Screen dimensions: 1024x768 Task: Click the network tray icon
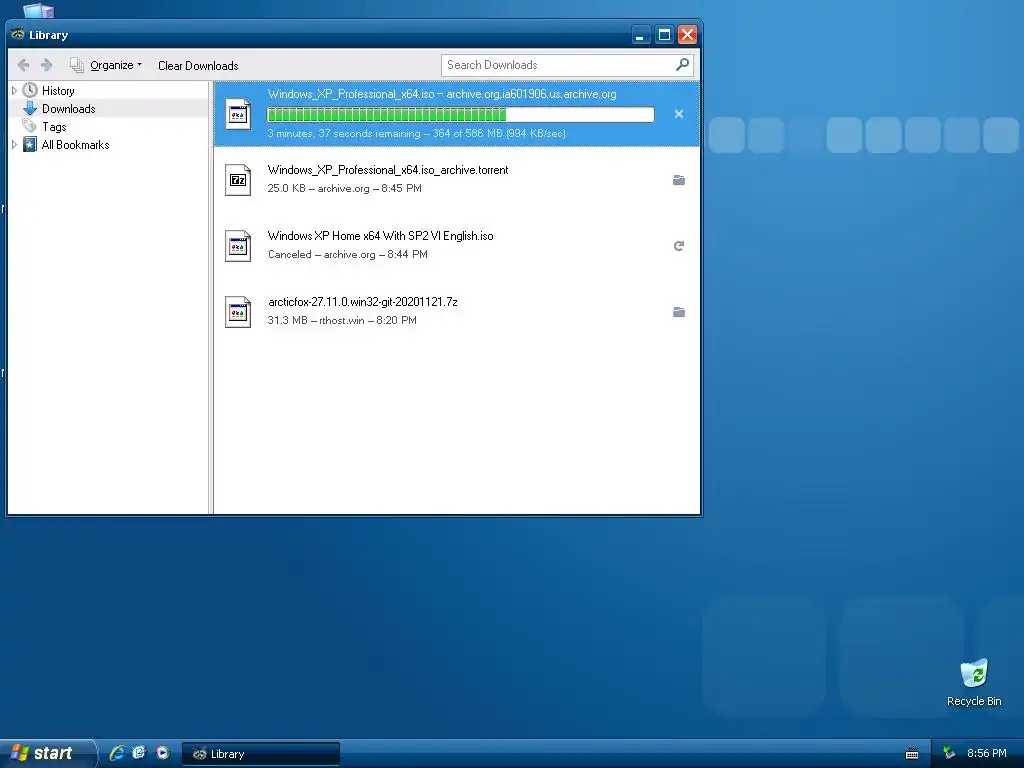click(x=949, y=753)
